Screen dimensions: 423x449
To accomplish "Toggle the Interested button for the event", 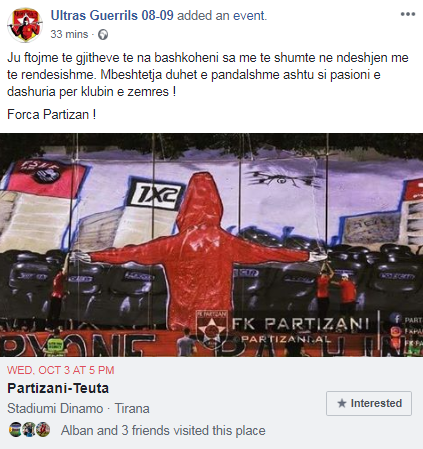I will 369,403.
